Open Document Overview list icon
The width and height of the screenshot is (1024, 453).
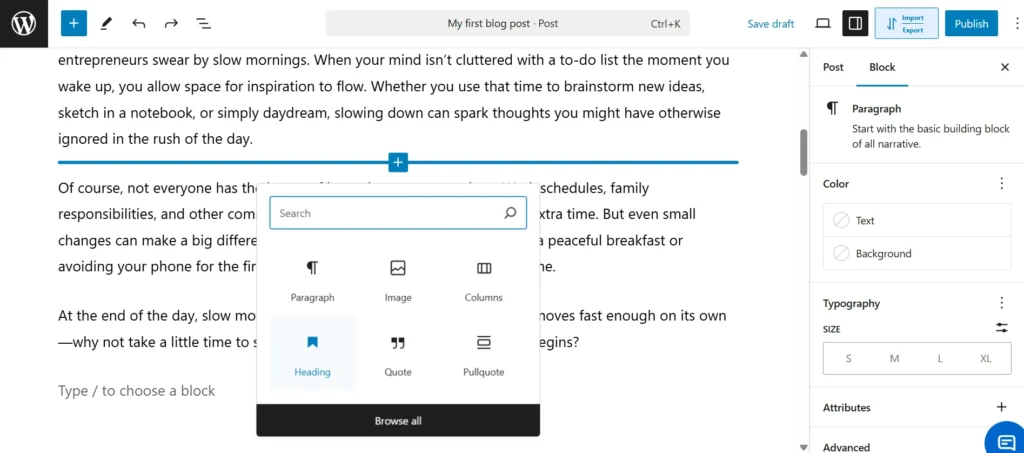point(203,23)
